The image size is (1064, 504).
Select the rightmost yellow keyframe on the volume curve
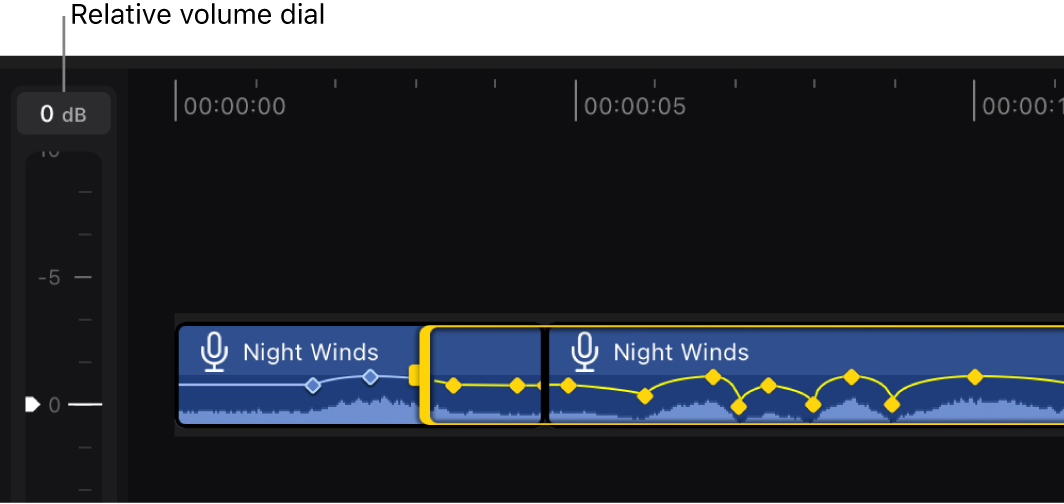coord(975,377)
